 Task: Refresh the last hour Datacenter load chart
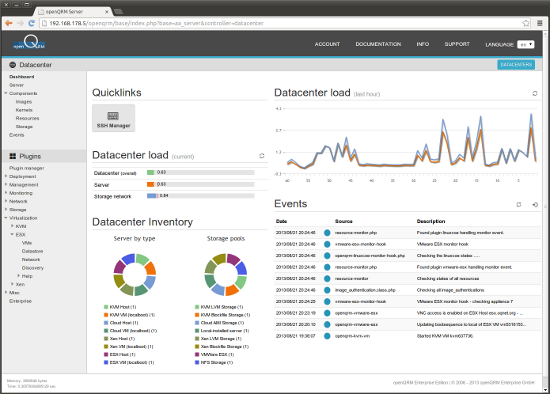point(535,93)
